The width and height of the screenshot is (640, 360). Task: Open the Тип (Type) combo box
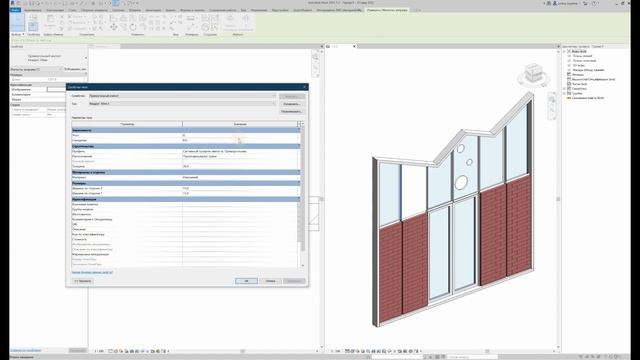click(x=182, y=104)
